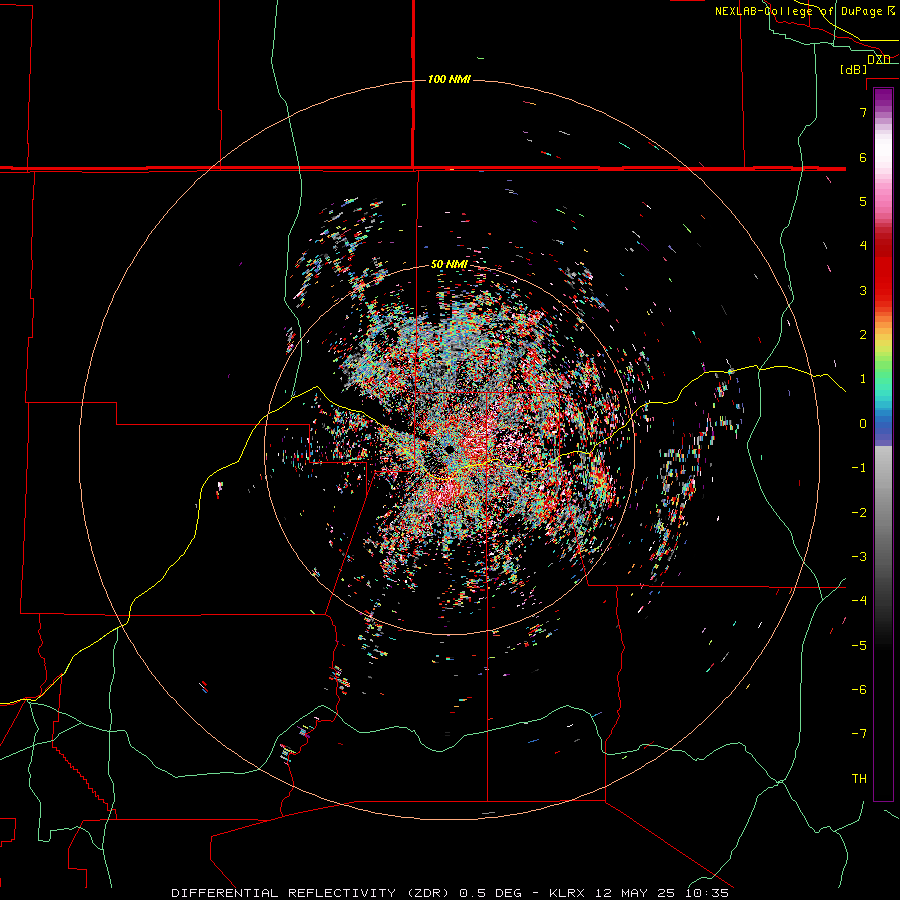
Task: Select the 6 dB scale tick label
Action: coord(863,157)
